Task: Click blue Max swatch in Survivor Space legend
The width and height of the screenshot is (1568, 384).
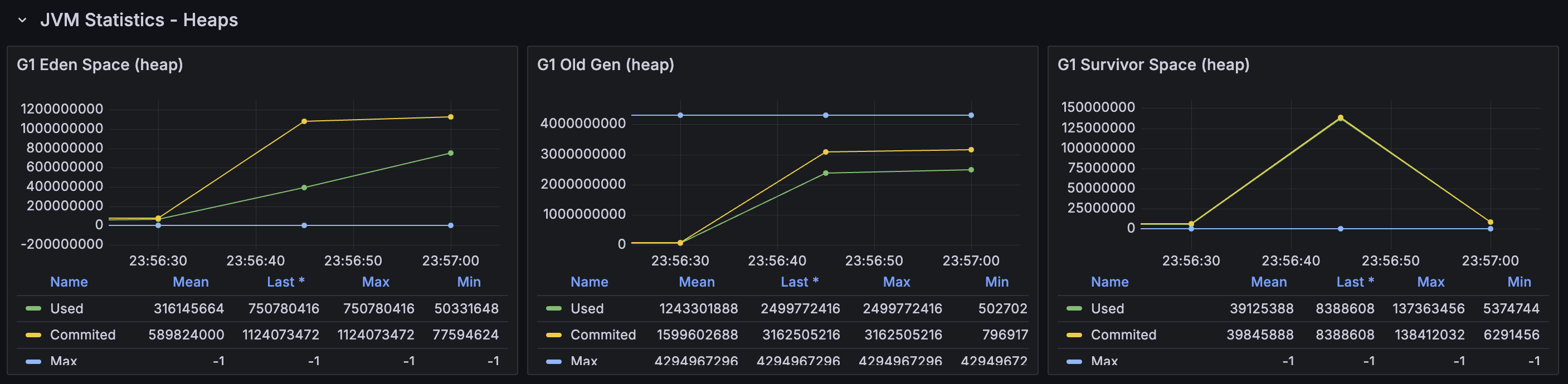Action: pos(1074,361)
